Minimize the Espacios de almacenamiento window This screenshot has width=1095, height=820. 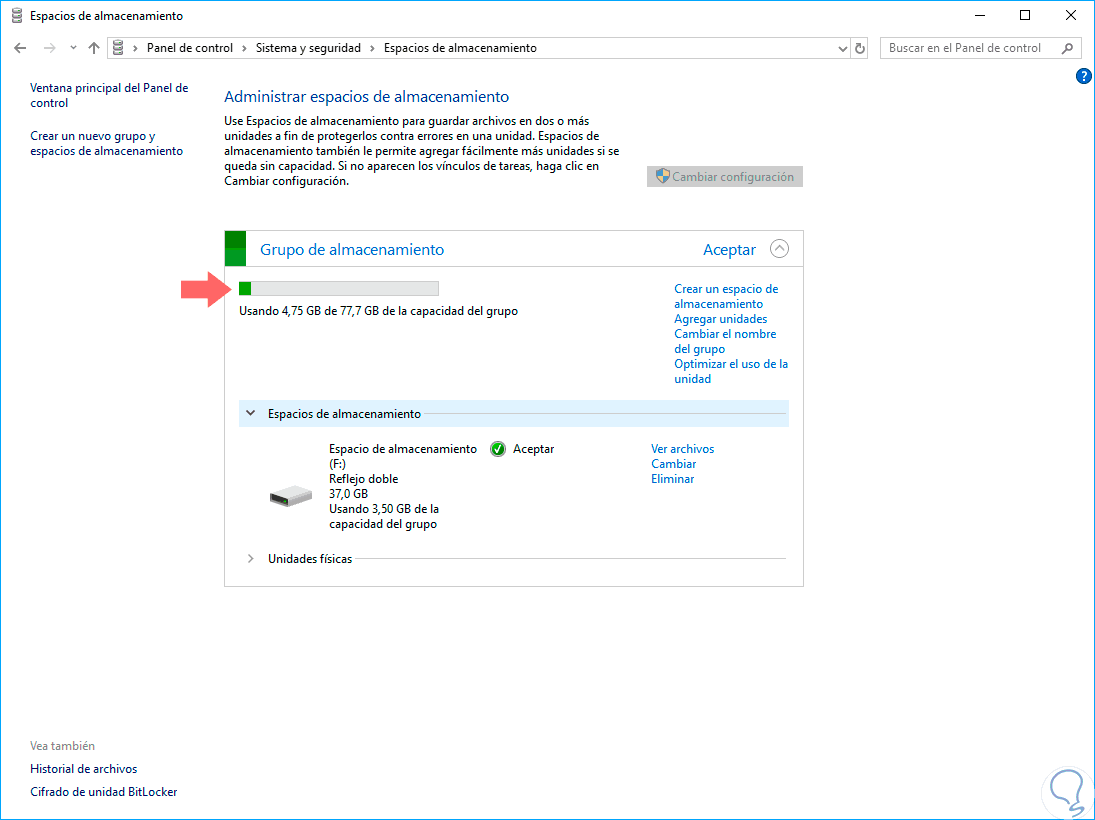click(x=980, y=15)
